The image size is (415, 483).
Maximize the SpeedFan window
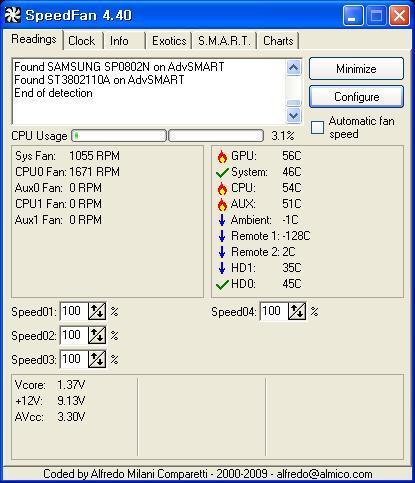pyautogui.click(x=376, y=16)
